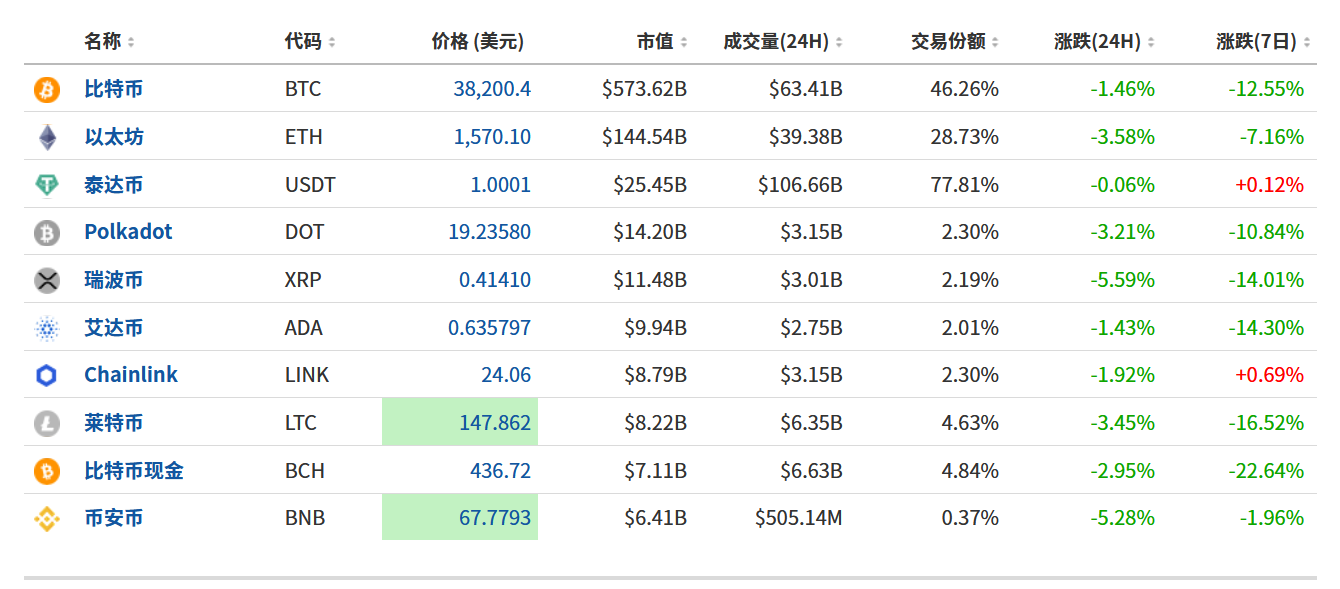This screenshot has width=1340, height=589.
Task: Click the Cardano icon in the ADA row
Action: (x=47, y=328)
